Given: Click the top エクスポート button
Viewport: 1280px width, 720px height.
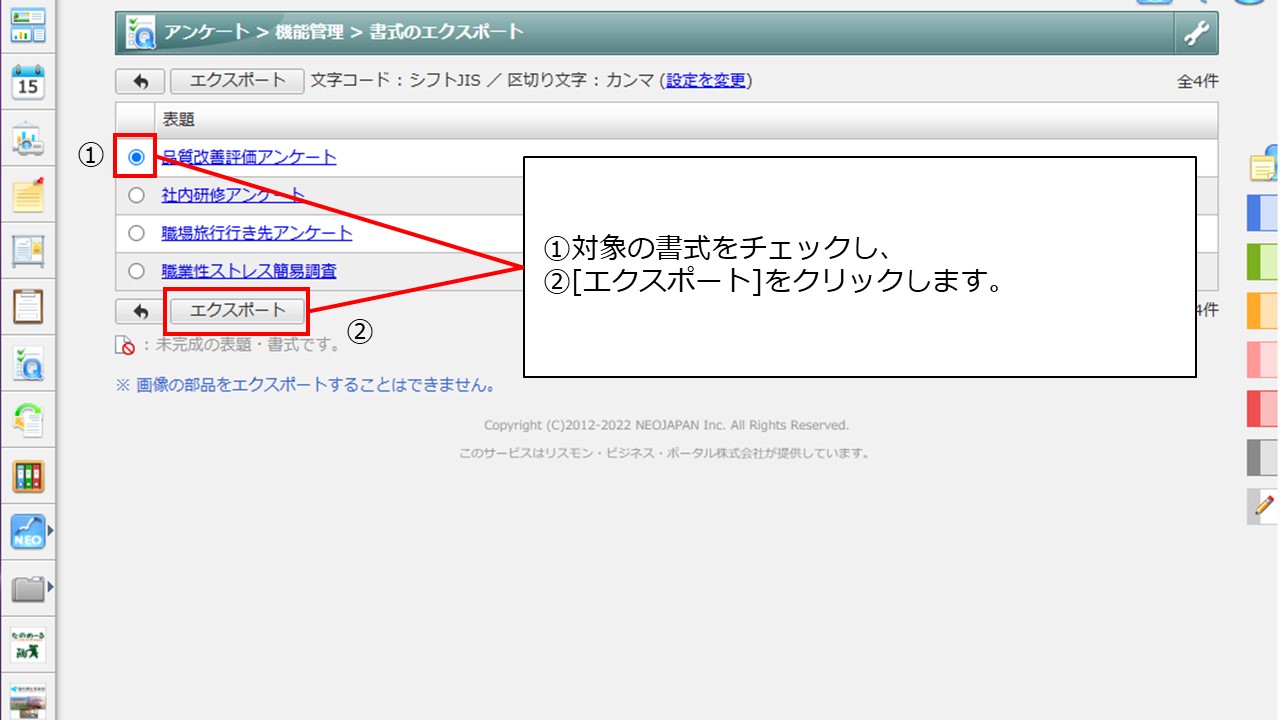Looking at the screenshot, I should point(237,81).
